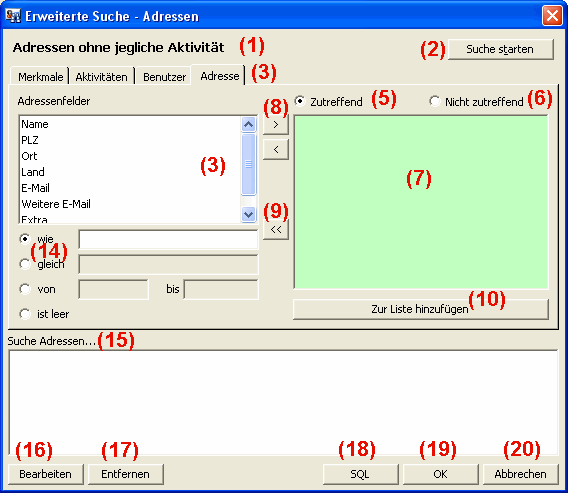568x493 pixels.
Task: Select E-Mail in Adressenfelder list
Action: 35,188
